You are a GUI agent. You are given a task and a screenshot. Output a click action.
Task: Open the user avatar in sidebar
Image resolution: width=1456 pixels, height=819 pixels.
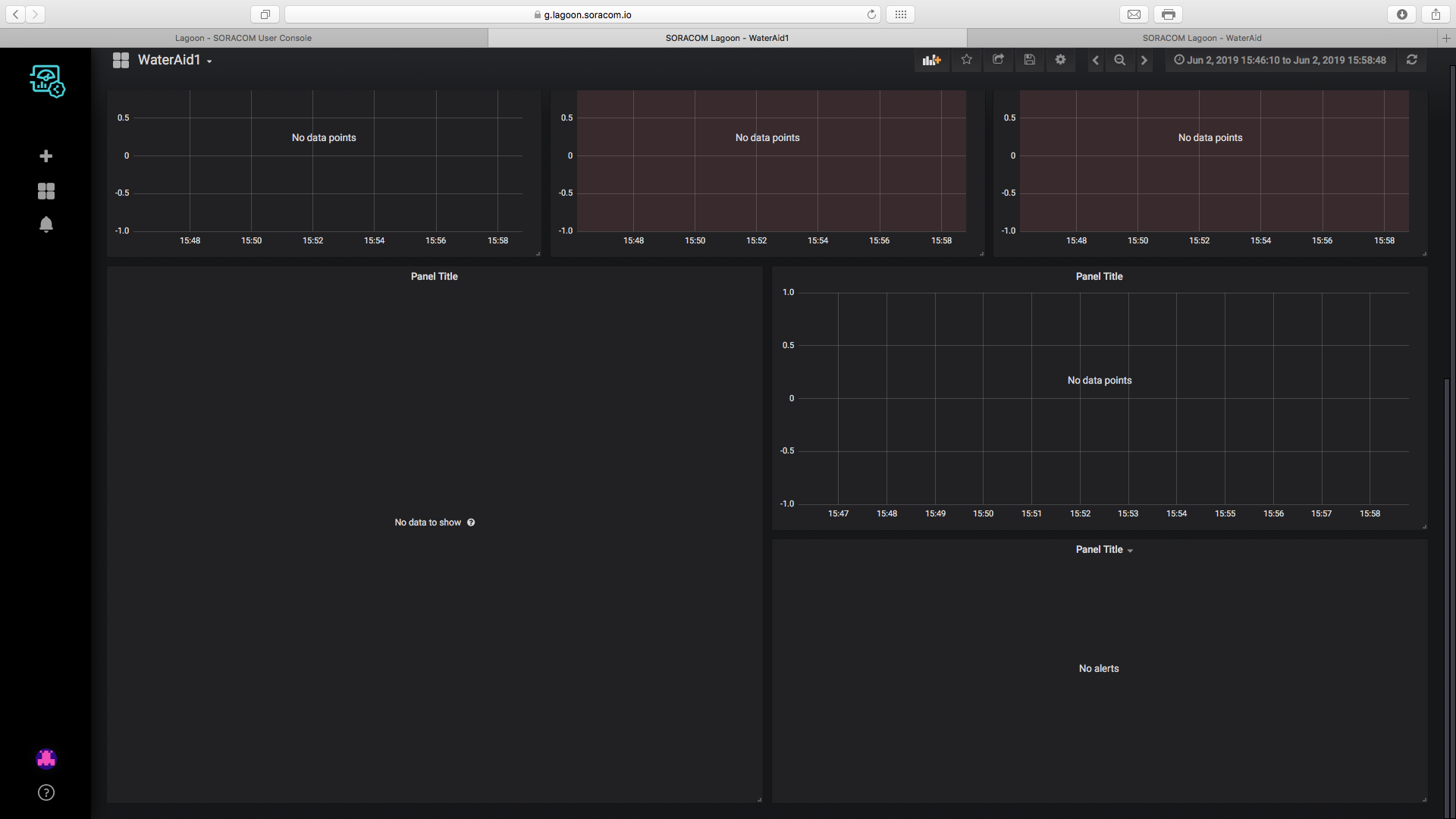pyautogui.click(x=46, y=758)
